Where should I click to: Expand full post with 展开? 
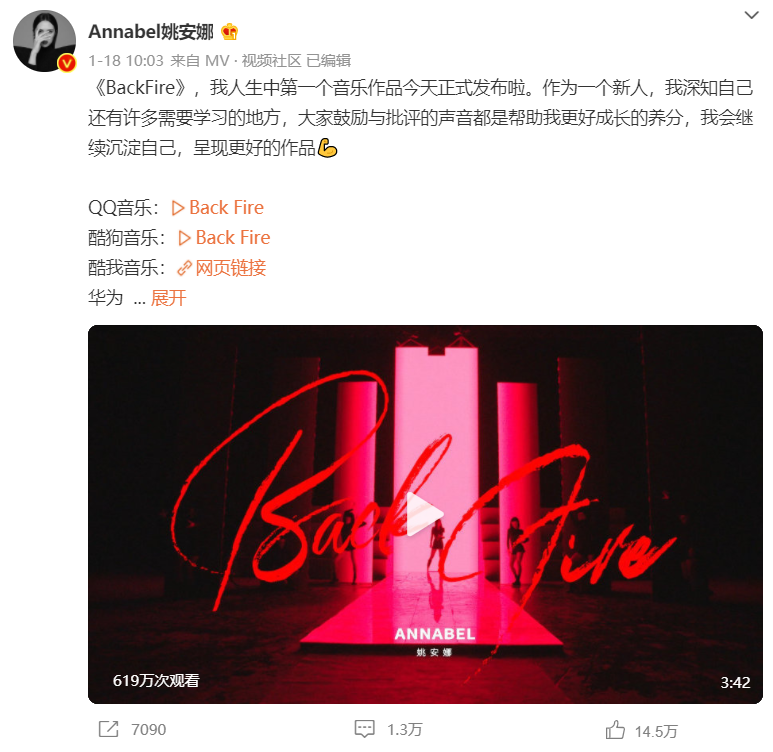(x=169, y=298)
